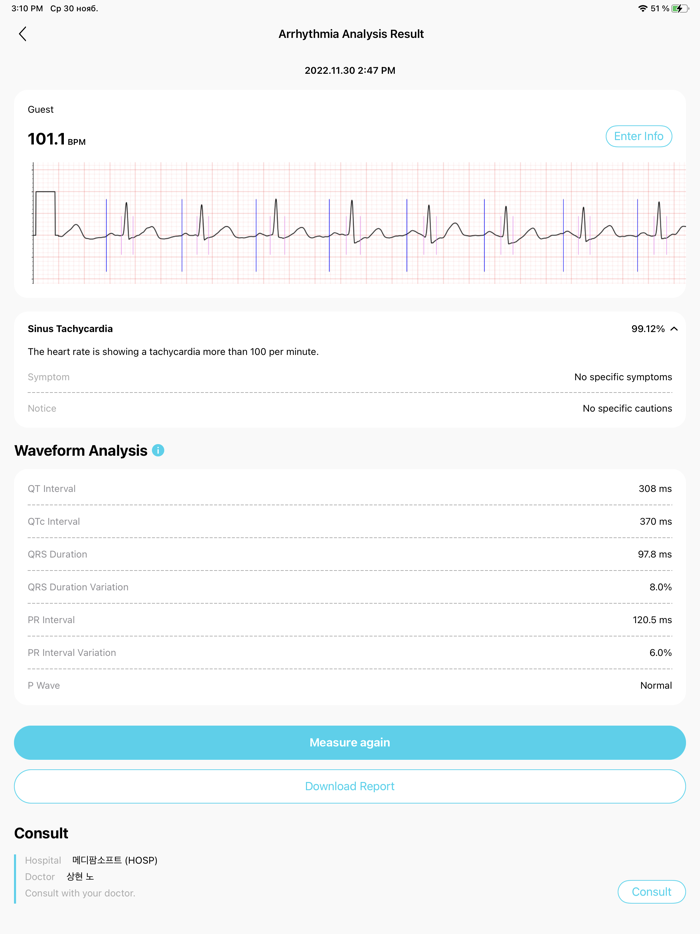This screenshot has width=700, height=934.
Task: Tap the Enter Info button
Action: 638,136
